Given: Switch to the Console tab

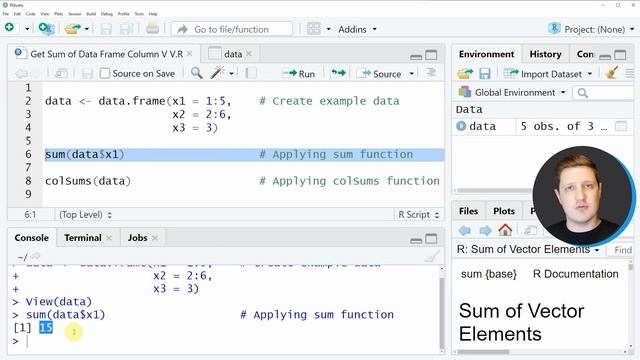Looking at the screenshot, I should (31, 238).
